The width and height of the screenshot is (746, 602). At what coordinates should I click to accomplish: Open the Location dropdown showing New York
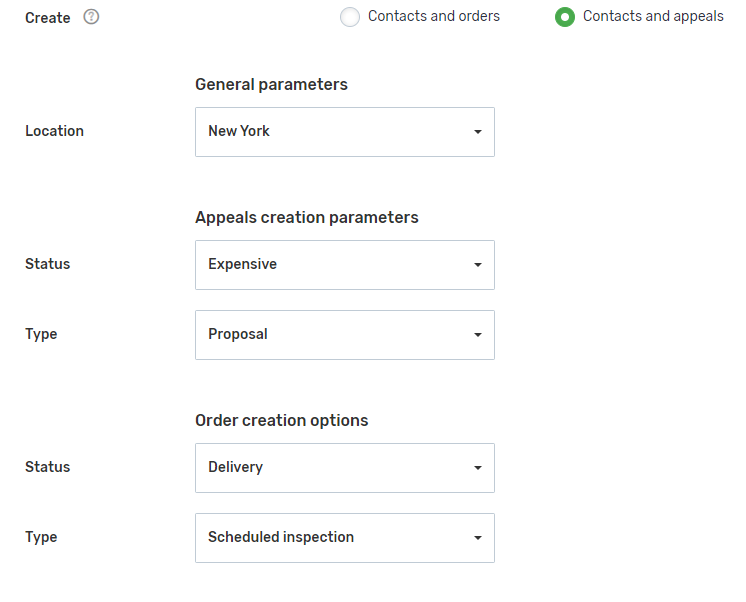coord(330,132)
